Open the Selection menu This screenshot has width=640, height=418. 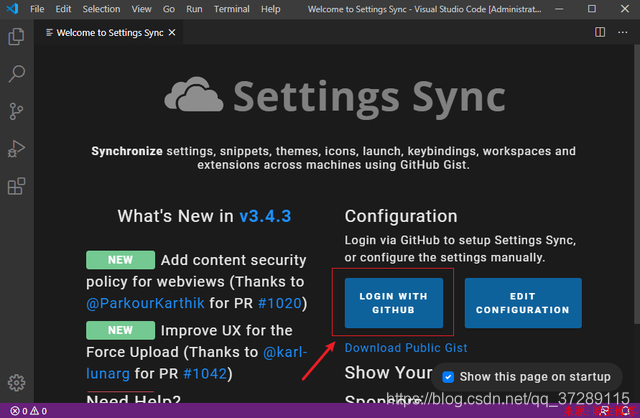tap(101, 9)
